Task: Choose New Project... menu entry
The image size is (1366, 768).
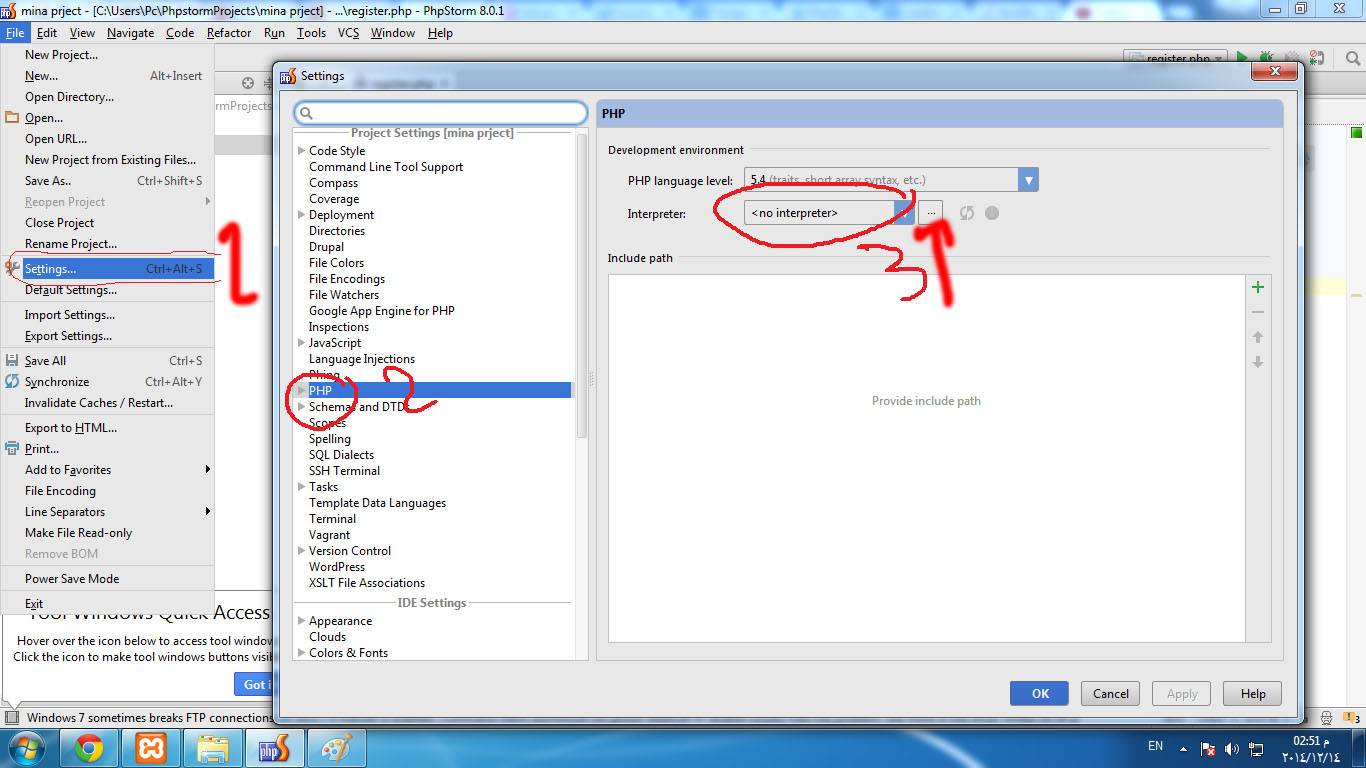Action: 108,55
